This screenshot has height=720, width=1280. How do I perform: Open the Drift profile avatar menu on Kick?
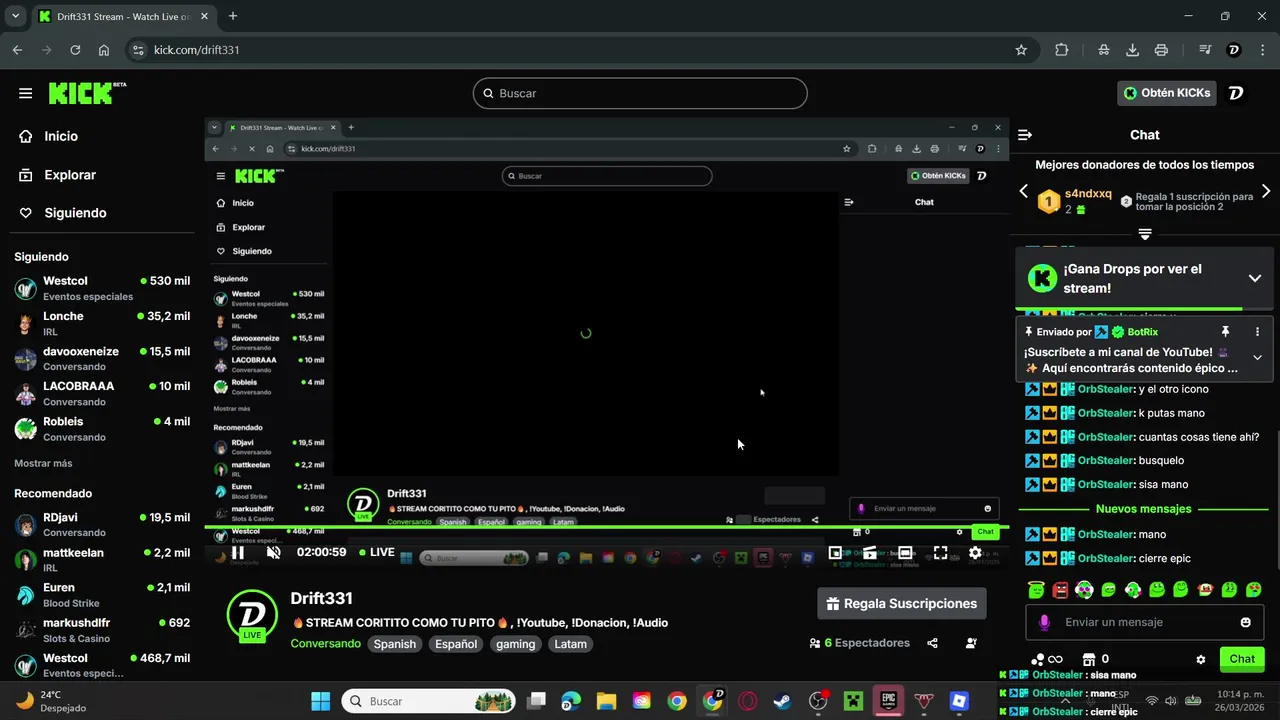pyautogui.click(x=1236, y=93)
